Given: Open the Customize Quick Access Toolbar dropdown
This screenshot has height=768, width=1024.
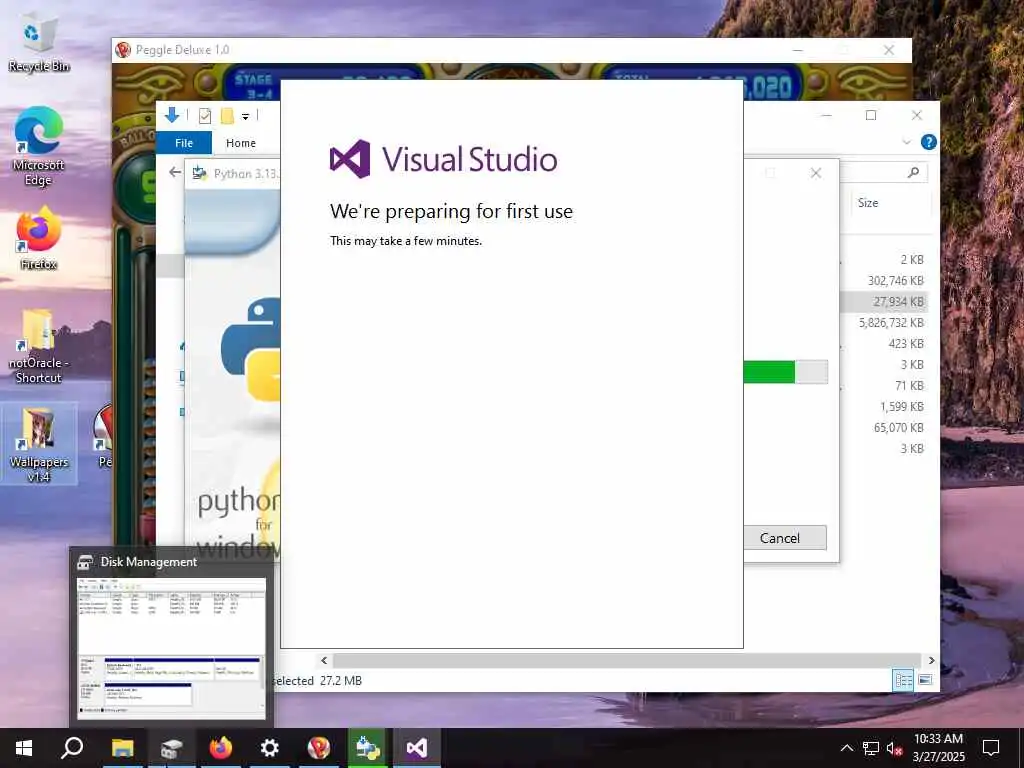Looking at the screenshot, I should (246, 117).
